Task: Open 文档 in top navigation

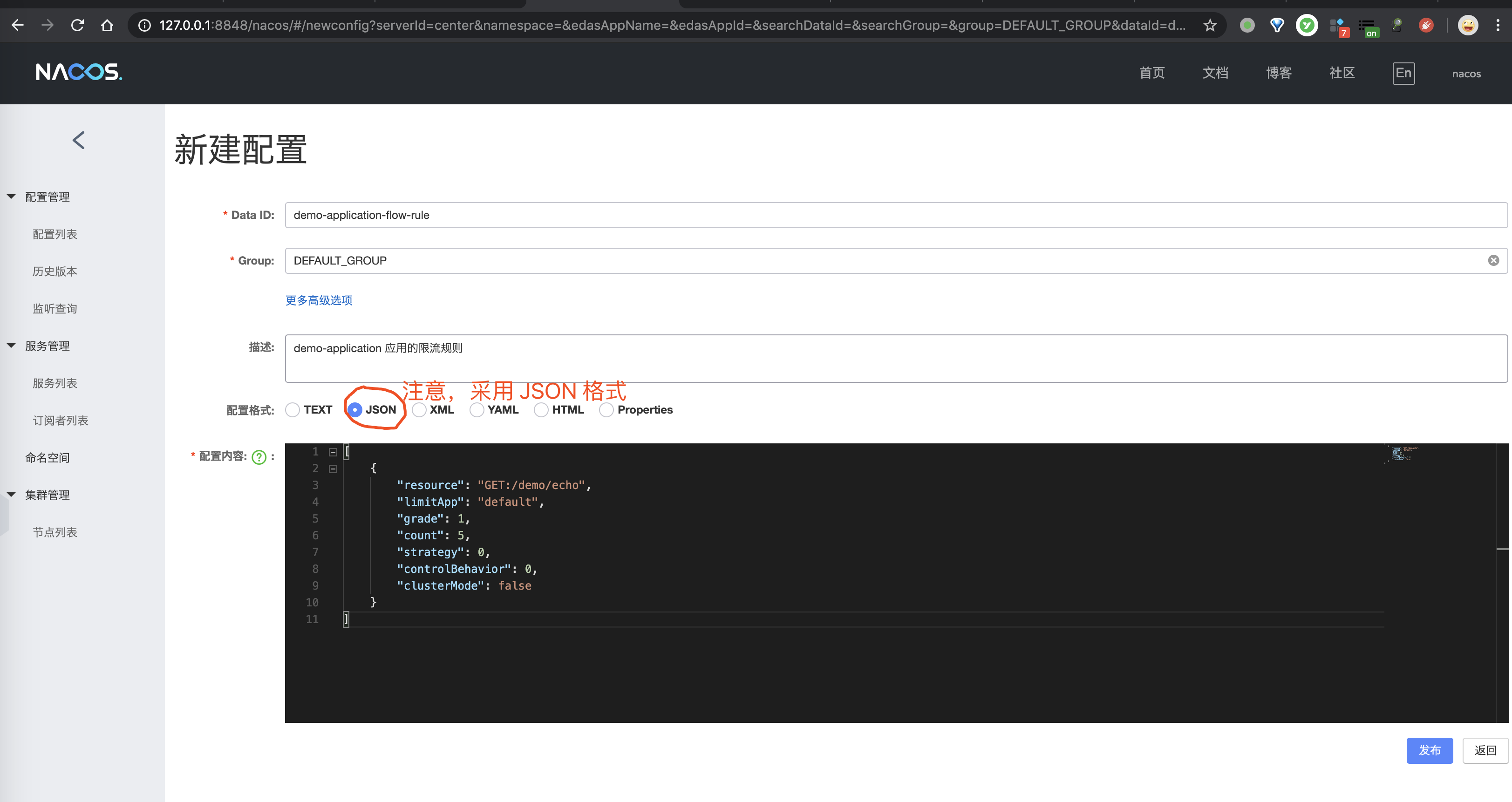Action: (1215, 73)
